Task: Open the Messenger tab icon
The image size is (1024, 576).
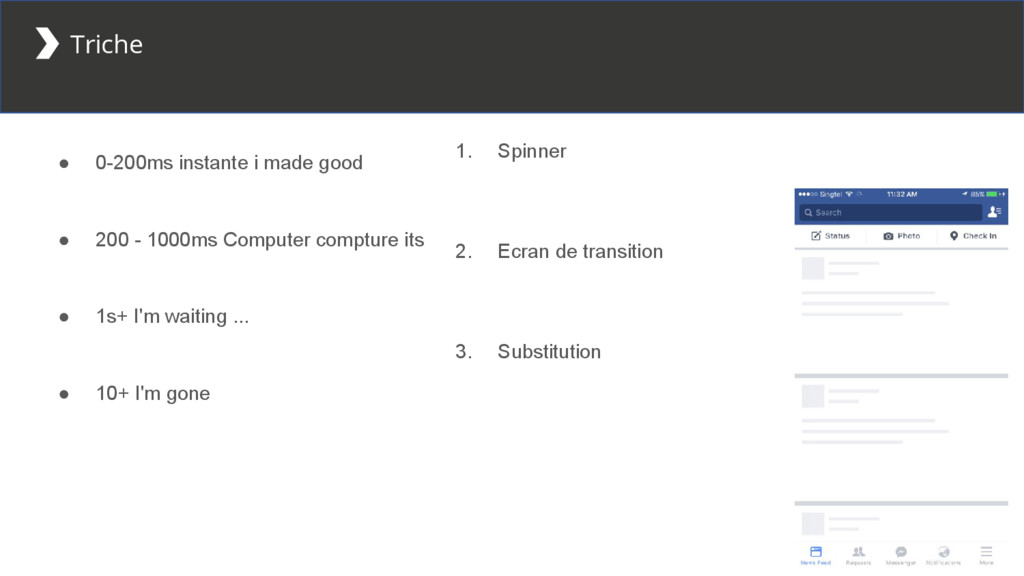Action: [x=901, y=552]
